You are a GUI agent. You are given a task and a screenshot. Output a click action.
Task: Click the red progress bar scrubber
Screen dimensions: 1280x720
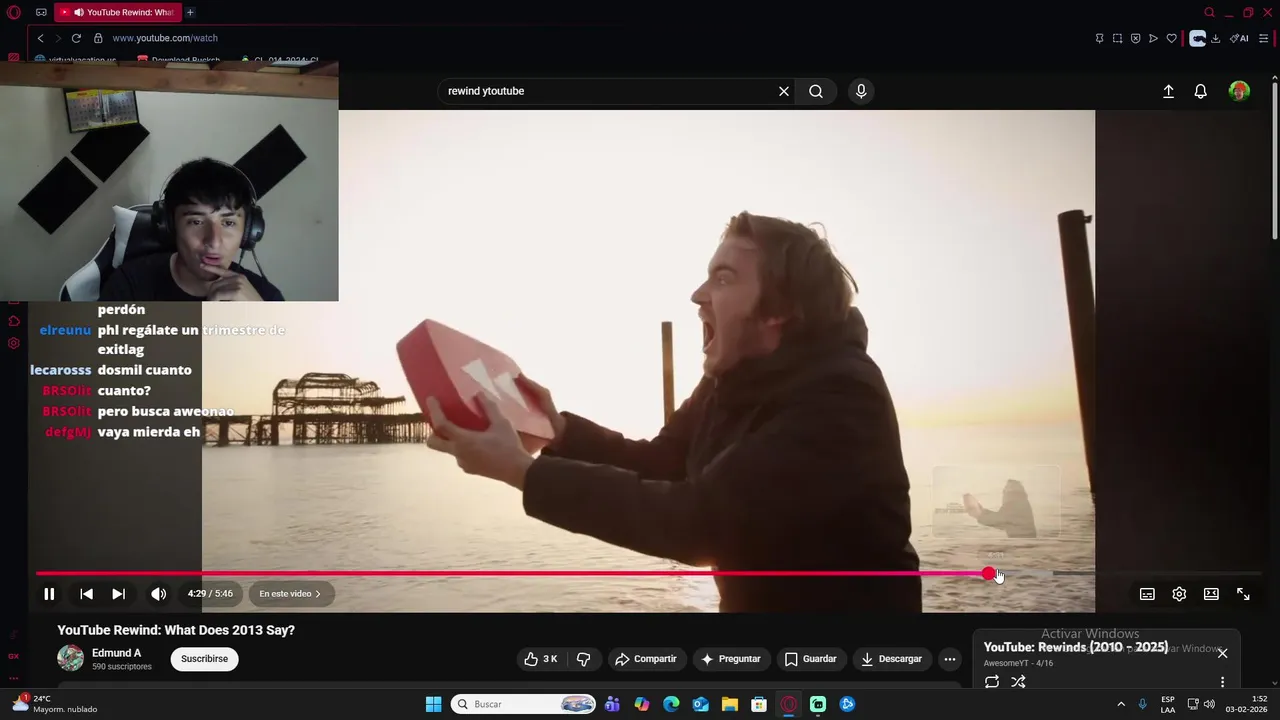click(988, 573)
